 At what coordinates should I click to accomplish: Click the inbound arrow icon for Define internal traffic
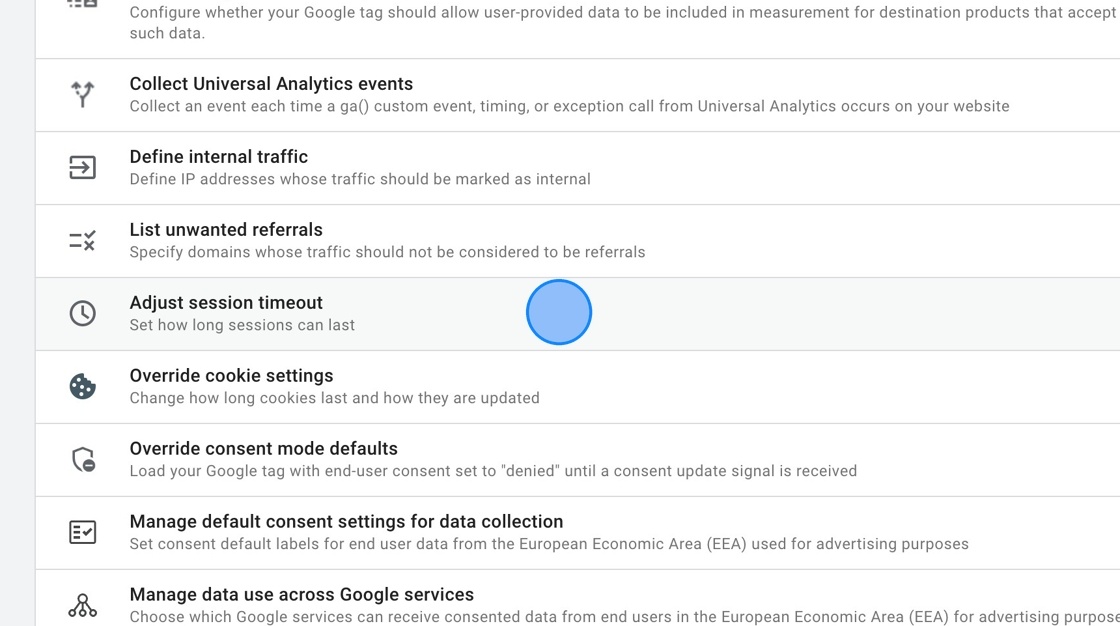(80, 166)
